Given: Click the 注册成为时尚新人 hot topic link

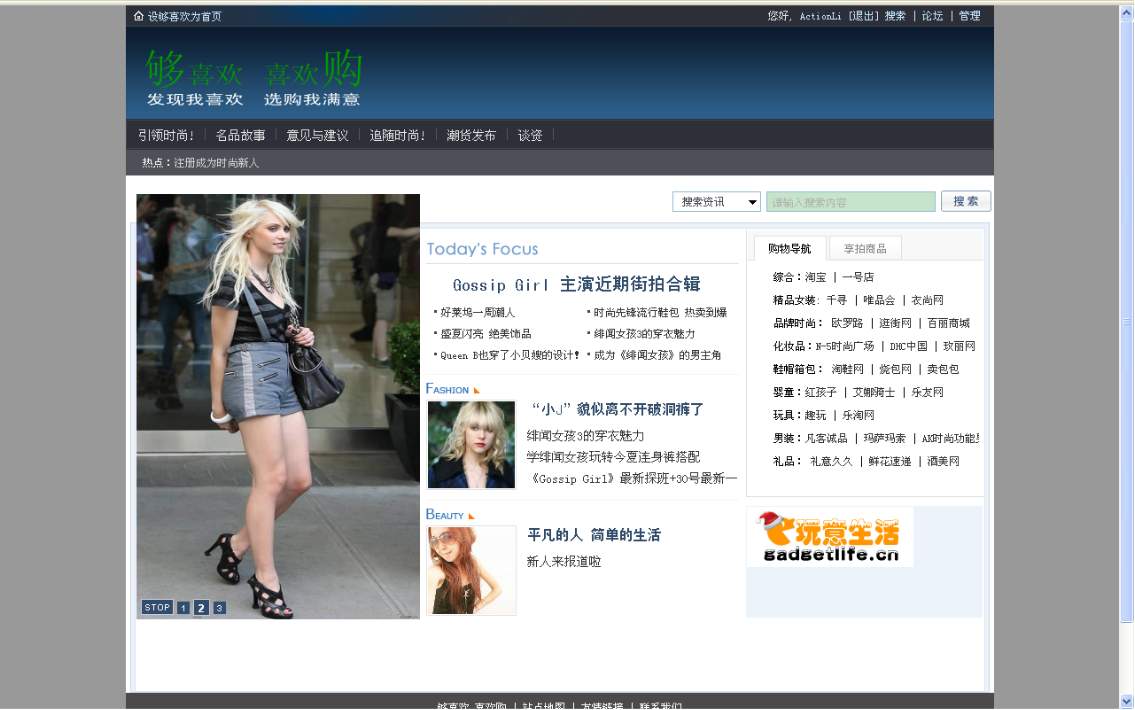Looking at the screenshot, I should coord(216,163).
